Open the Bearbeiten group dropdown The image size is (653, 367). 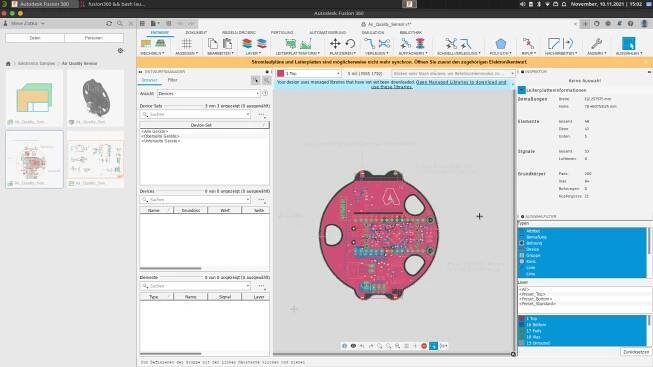tap(220, 53)
